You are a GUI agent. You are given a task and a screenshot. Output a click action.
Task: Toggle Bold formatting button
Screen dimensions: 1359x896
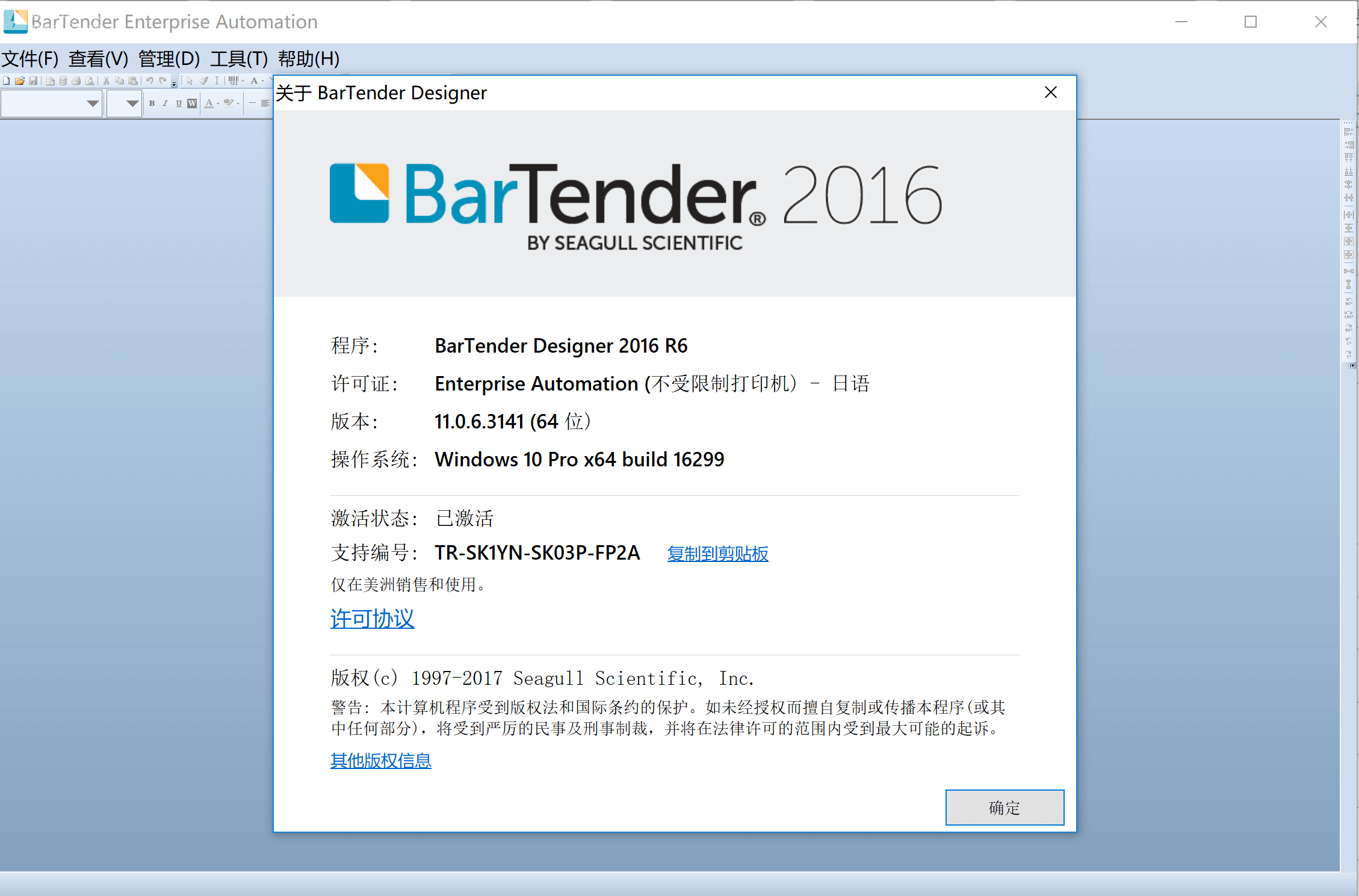click(152, 104)
